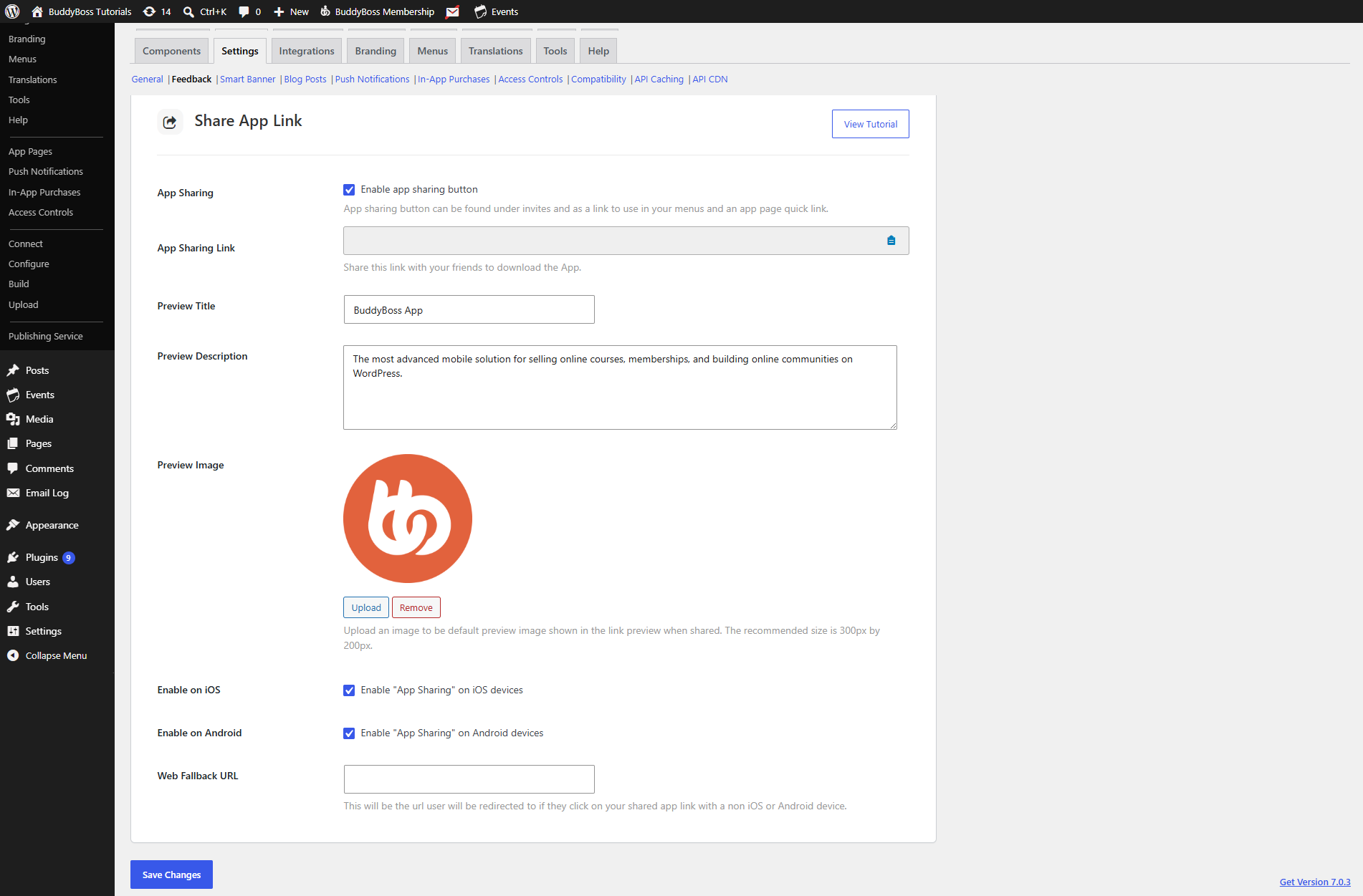
Task: Switch to the Branding tab
Action: coord(376,51)
